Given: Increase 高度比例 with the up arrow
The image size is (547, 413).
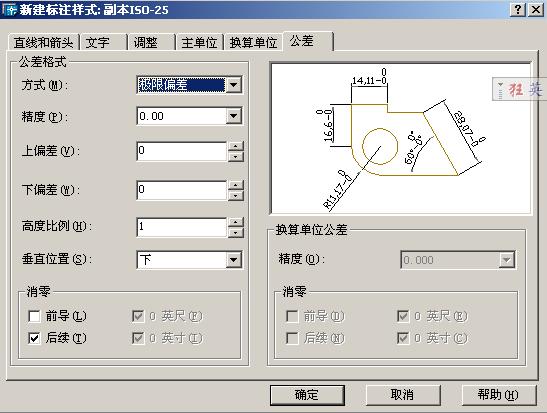Looking at the screenshot, I should (x=236, y=223).
